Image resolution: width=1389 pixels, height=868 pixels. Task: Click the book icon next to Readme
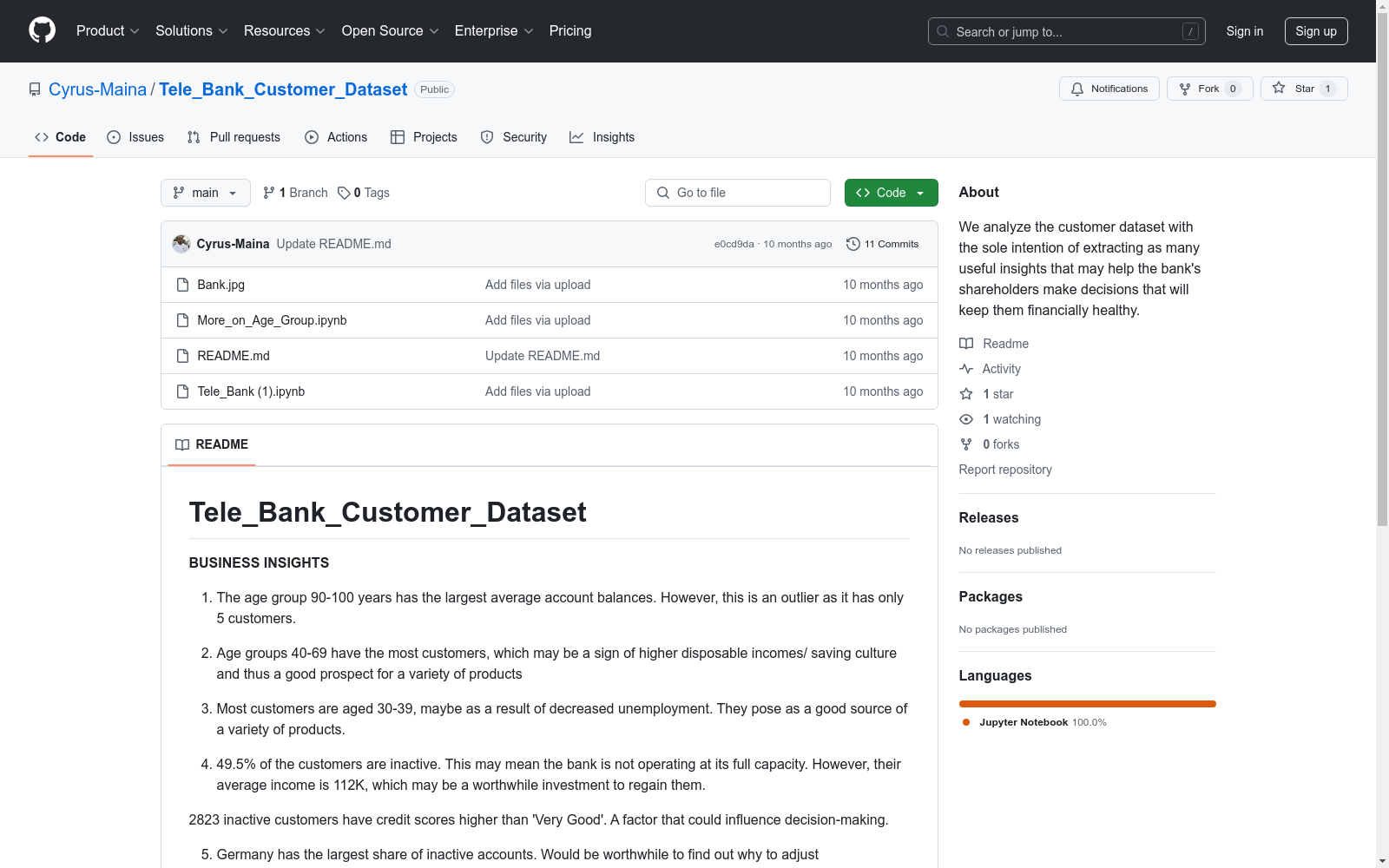(966, 344)
